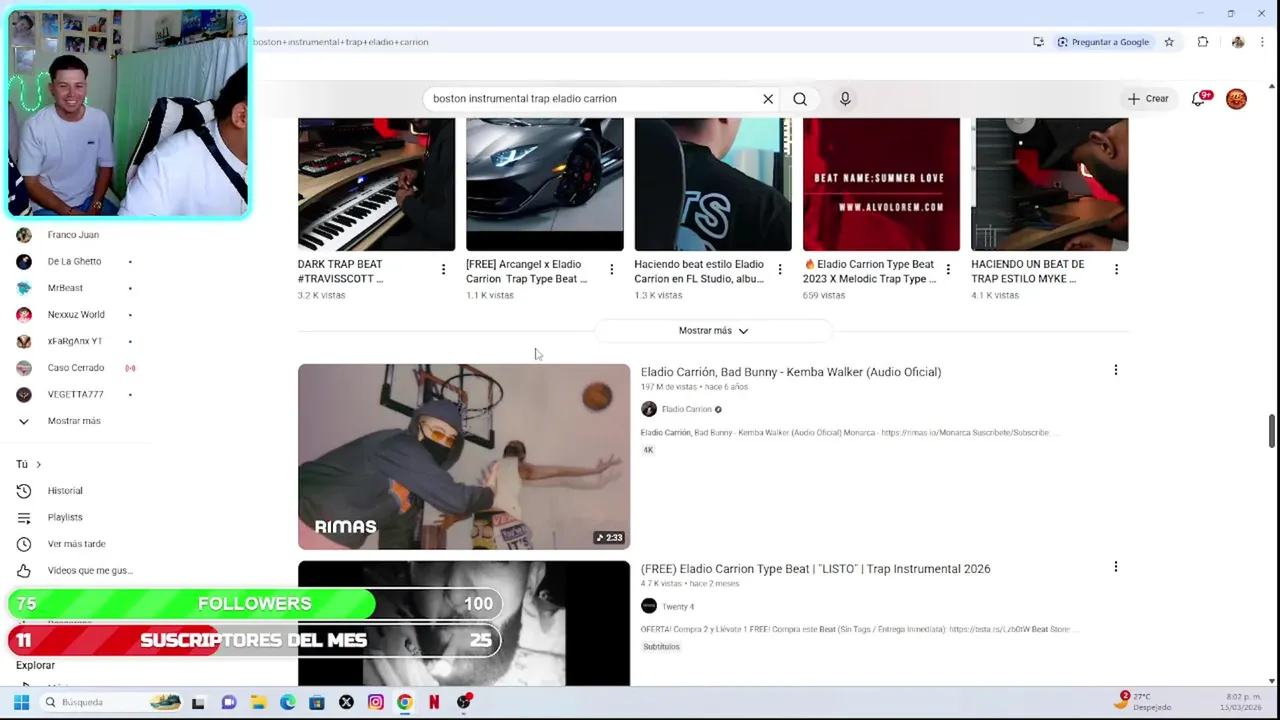The image size is (1280, 720).
Task: Click the page vertical scrollbar thumb
Action: tap(1272, 431)
